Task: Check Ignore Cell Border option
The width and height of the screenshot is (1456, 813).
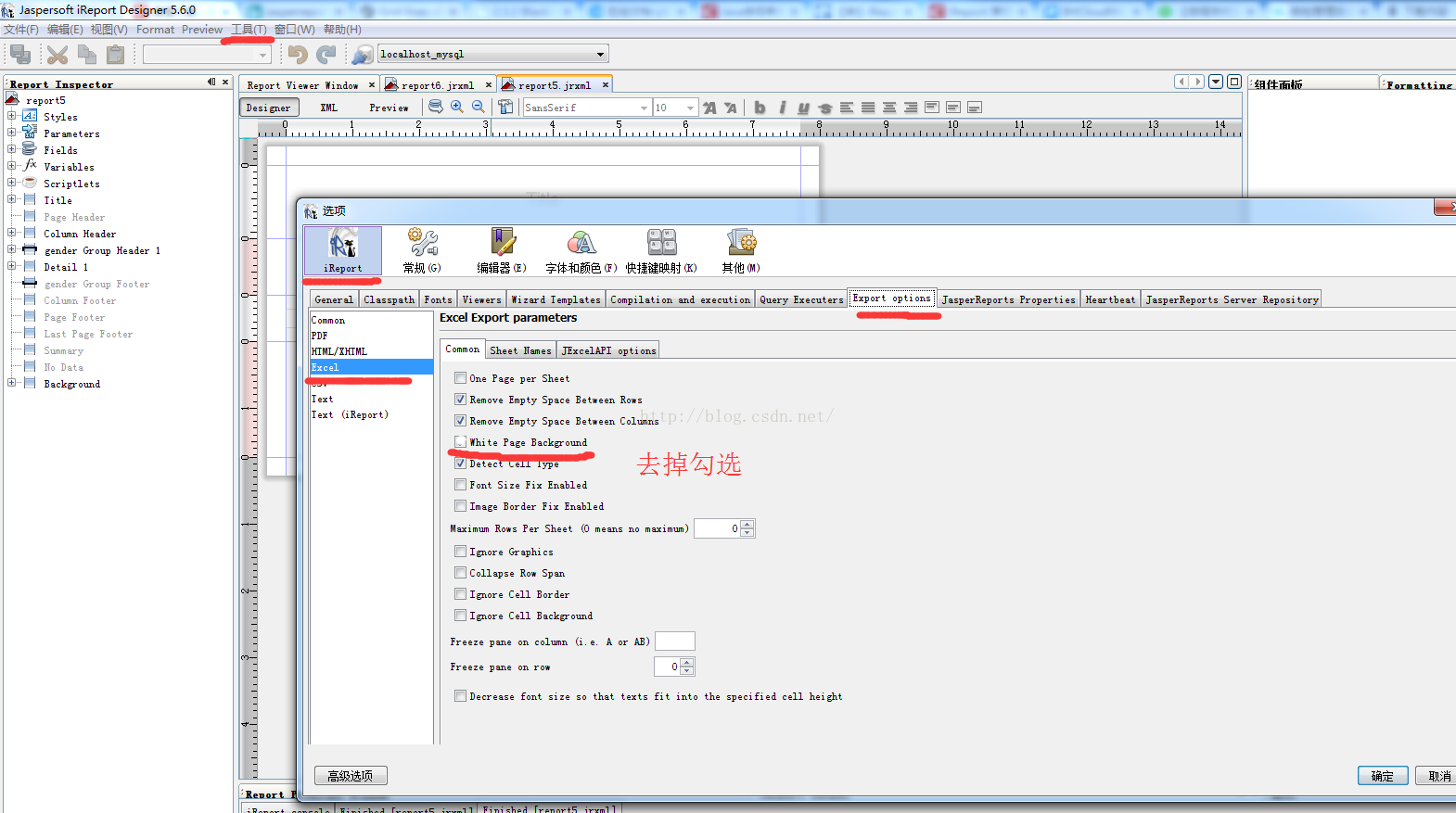Action: coord(460,594)
